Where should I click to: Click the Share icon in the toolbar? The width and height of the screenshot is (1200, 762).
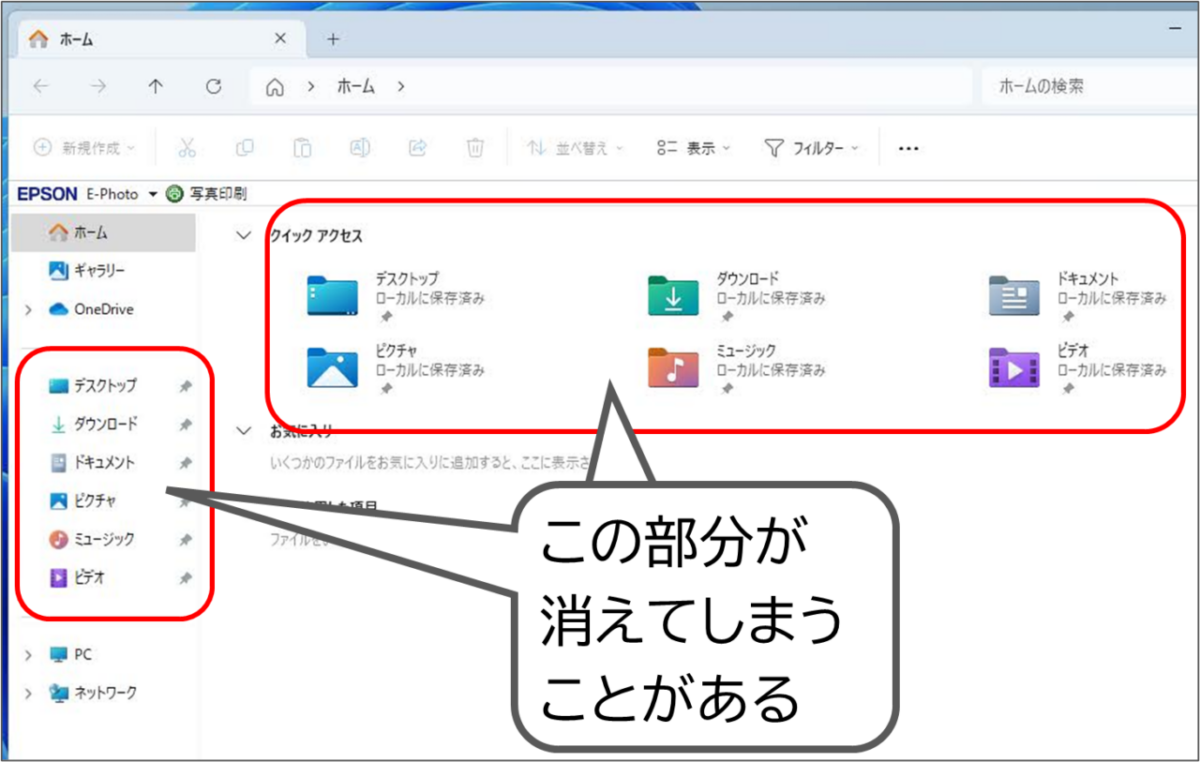417,147
